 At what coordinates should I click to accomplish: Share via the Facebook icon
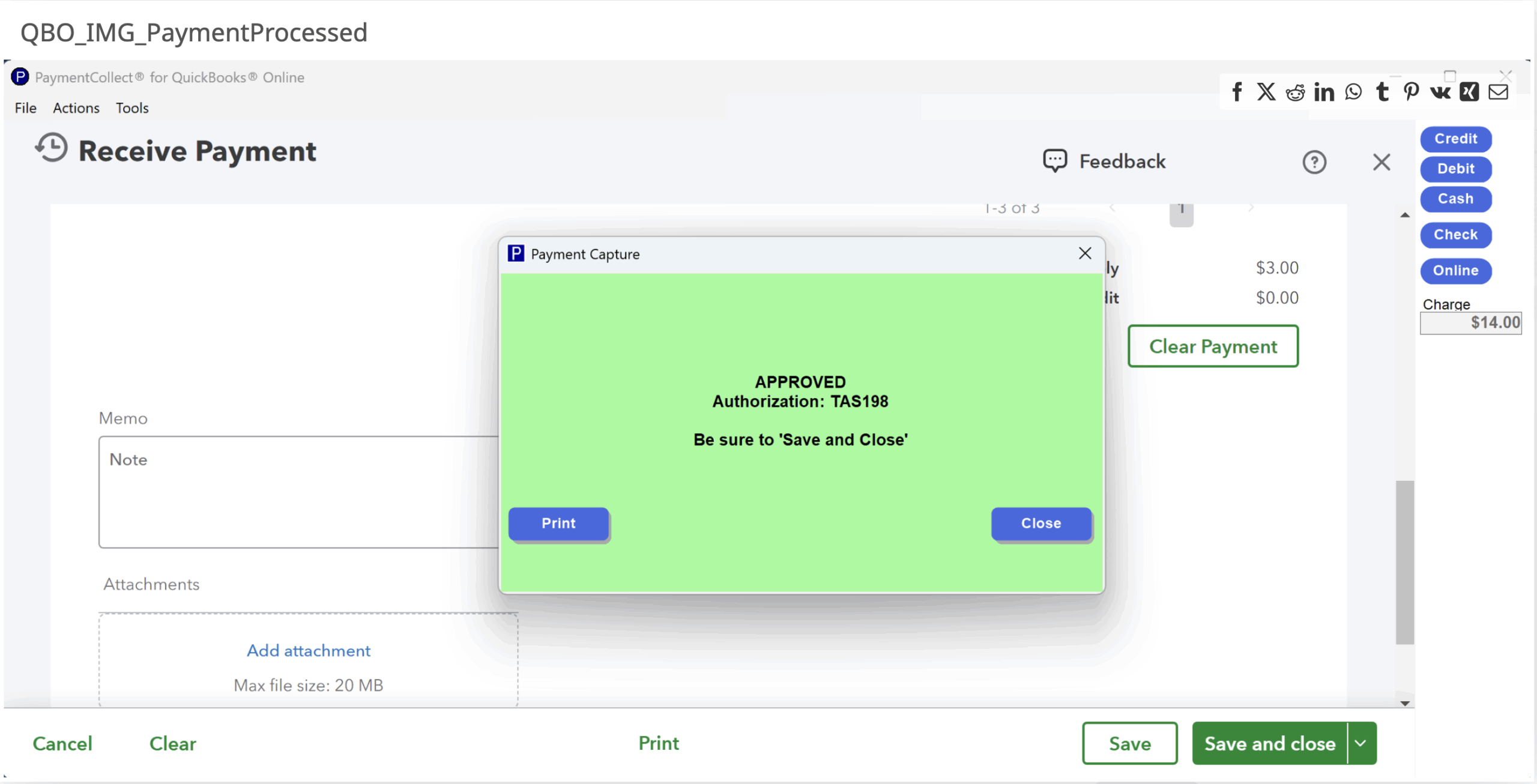[x=1237, y=92]
